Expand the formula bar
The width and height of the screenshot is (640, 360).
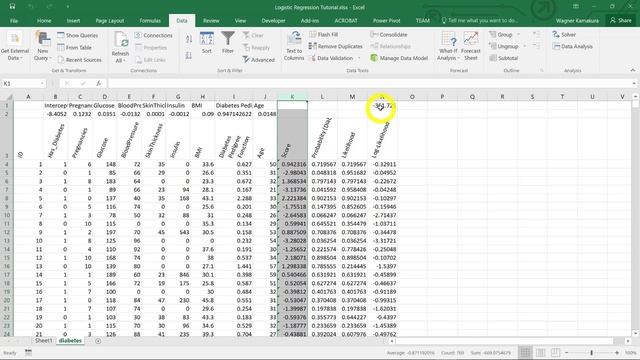[634, 83]
